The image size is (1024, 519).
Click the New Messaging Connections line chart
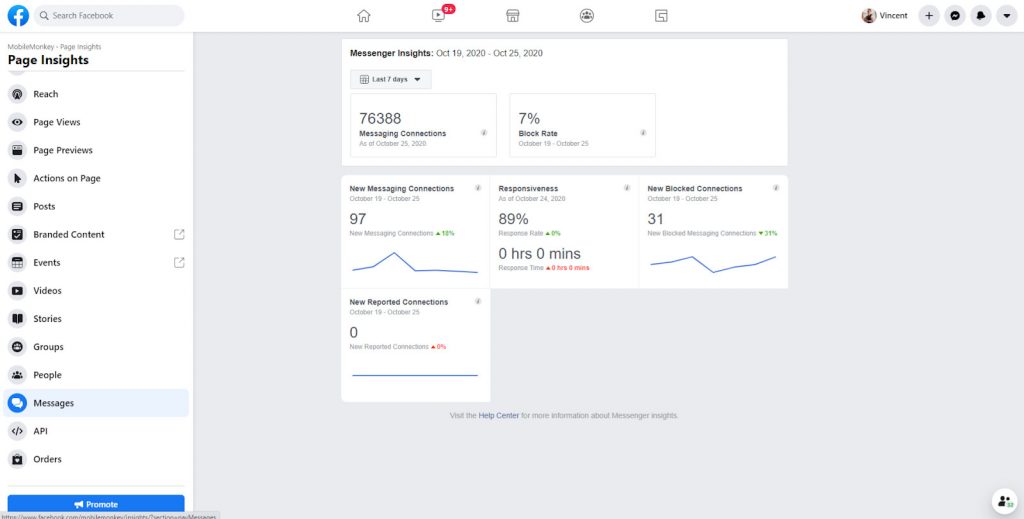(415, 262)
